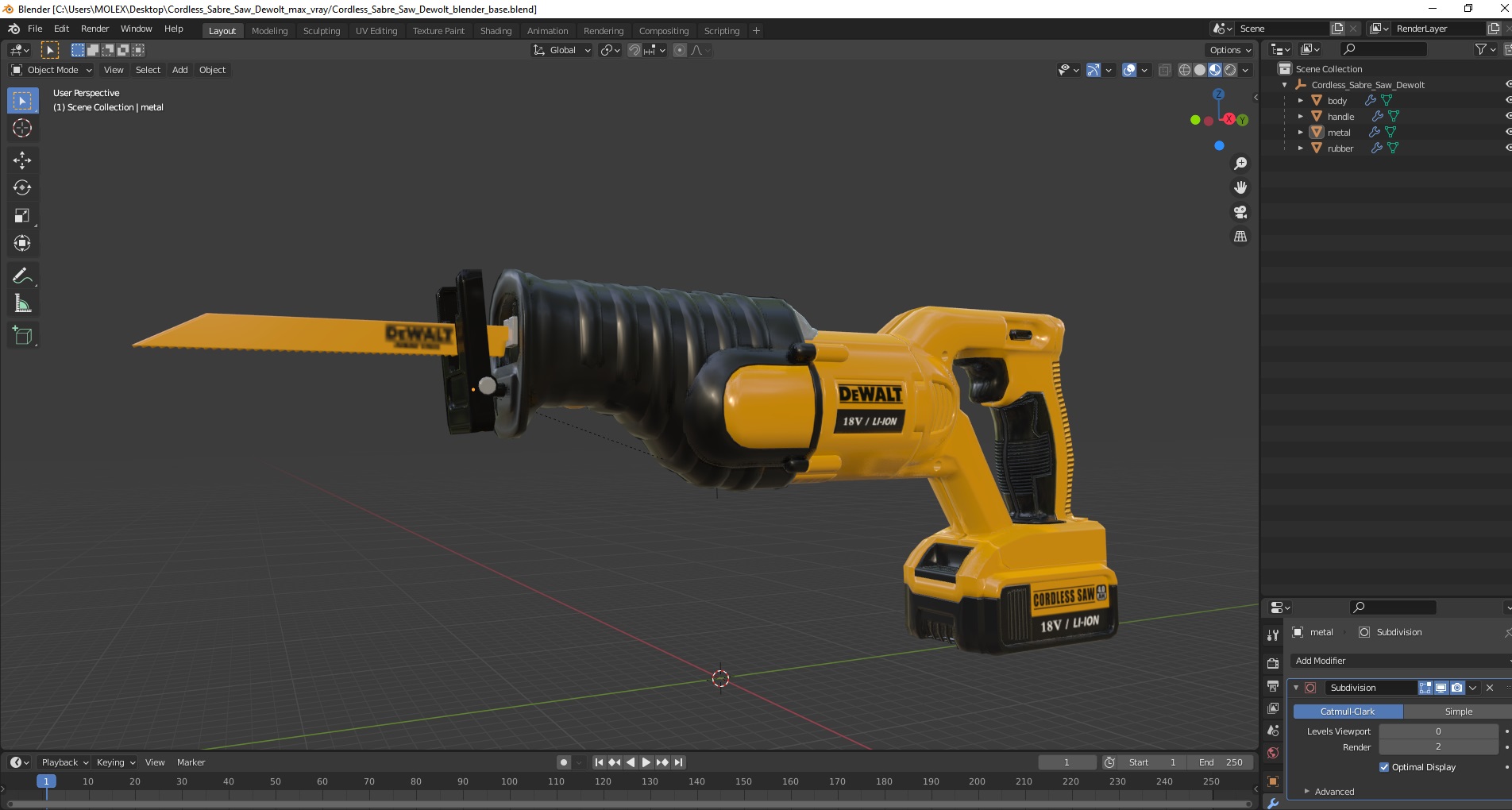Viewport: 1512px width, 810px height.
Task: Select the Catmull-Clark subdivision type
Action: (x=1348, y=712)
